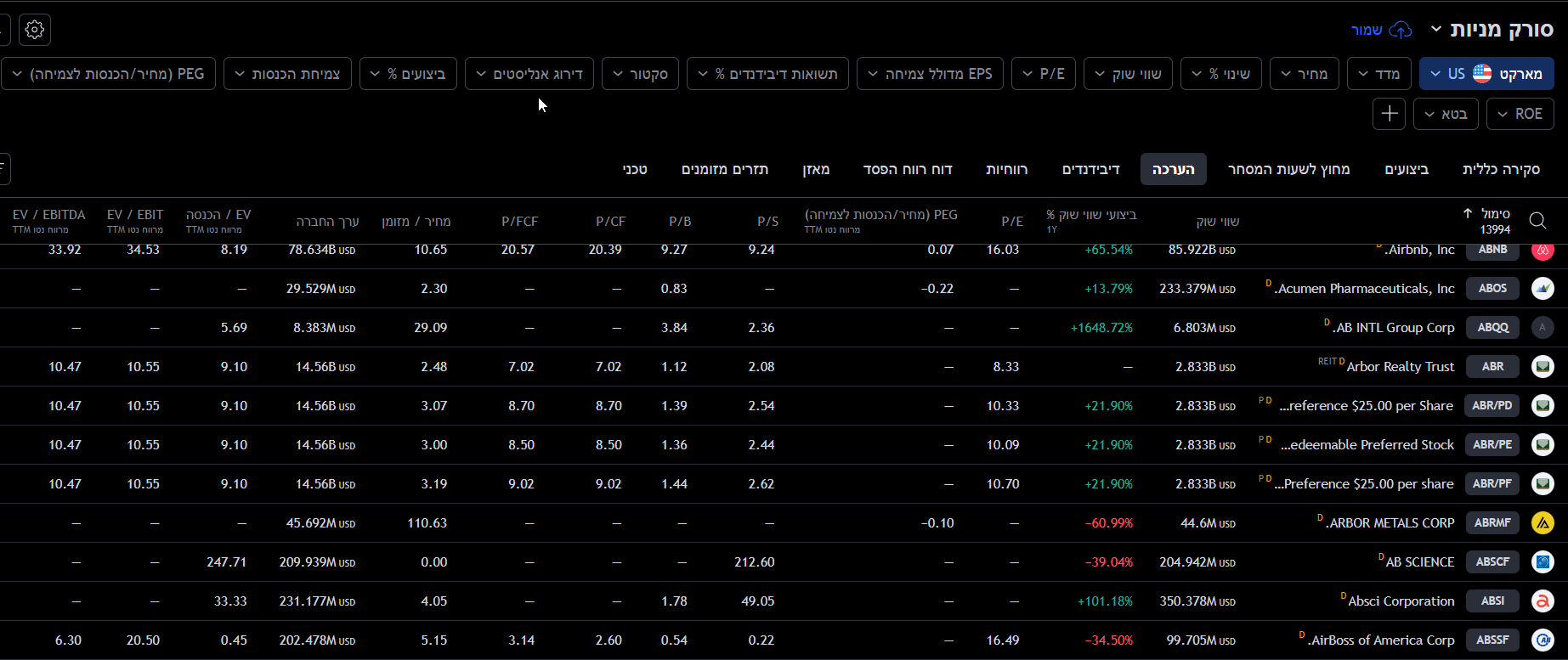Click the Acumen Pharmaceuticals logo icon

pyautogui.click(x=1543, y=289)
